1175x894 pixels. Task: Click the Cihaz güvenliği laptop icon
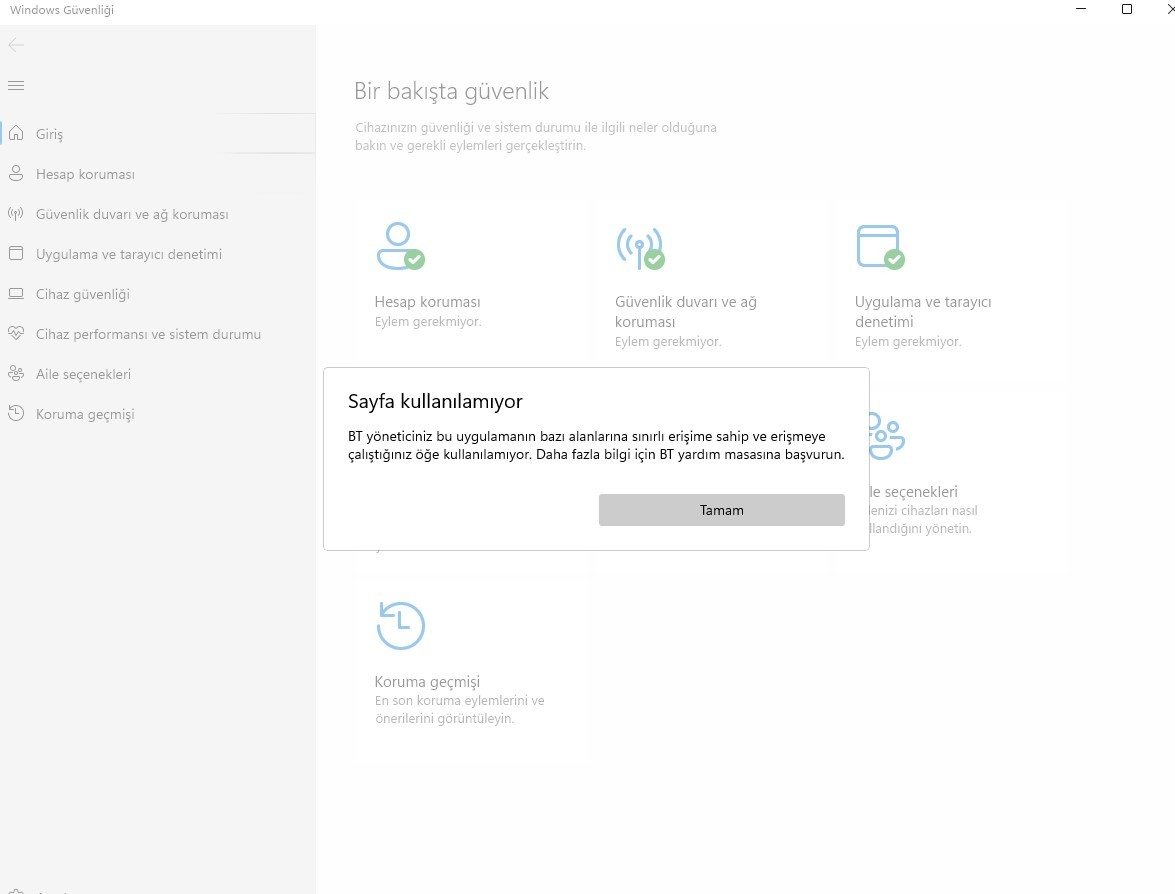16,294
